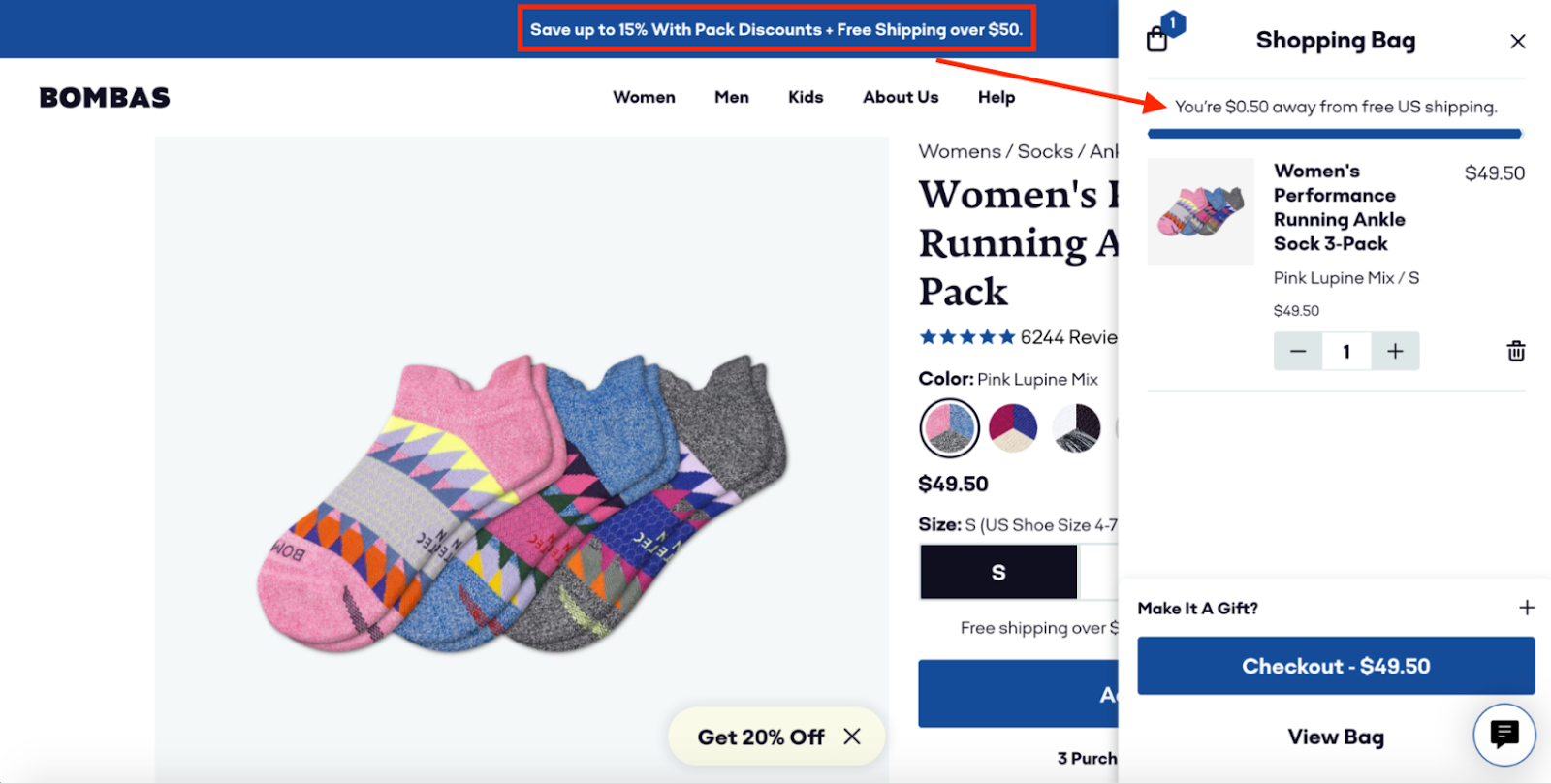Click the Checkout - $49.50 button
Viewport: 1551px width, 784px height.
click(1336, 666)
